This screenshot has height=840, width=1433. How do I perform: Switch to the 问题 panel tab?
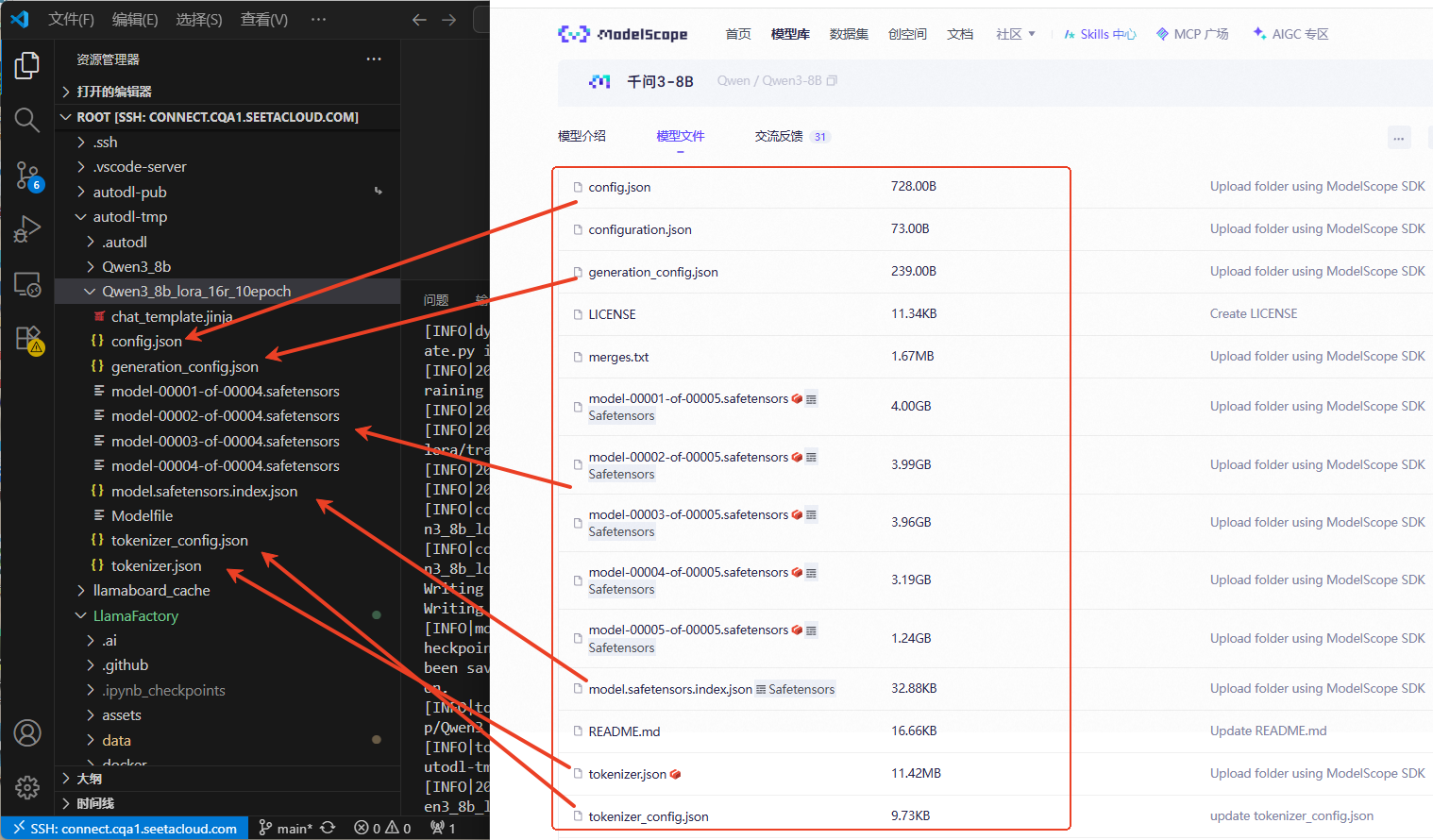436,300
